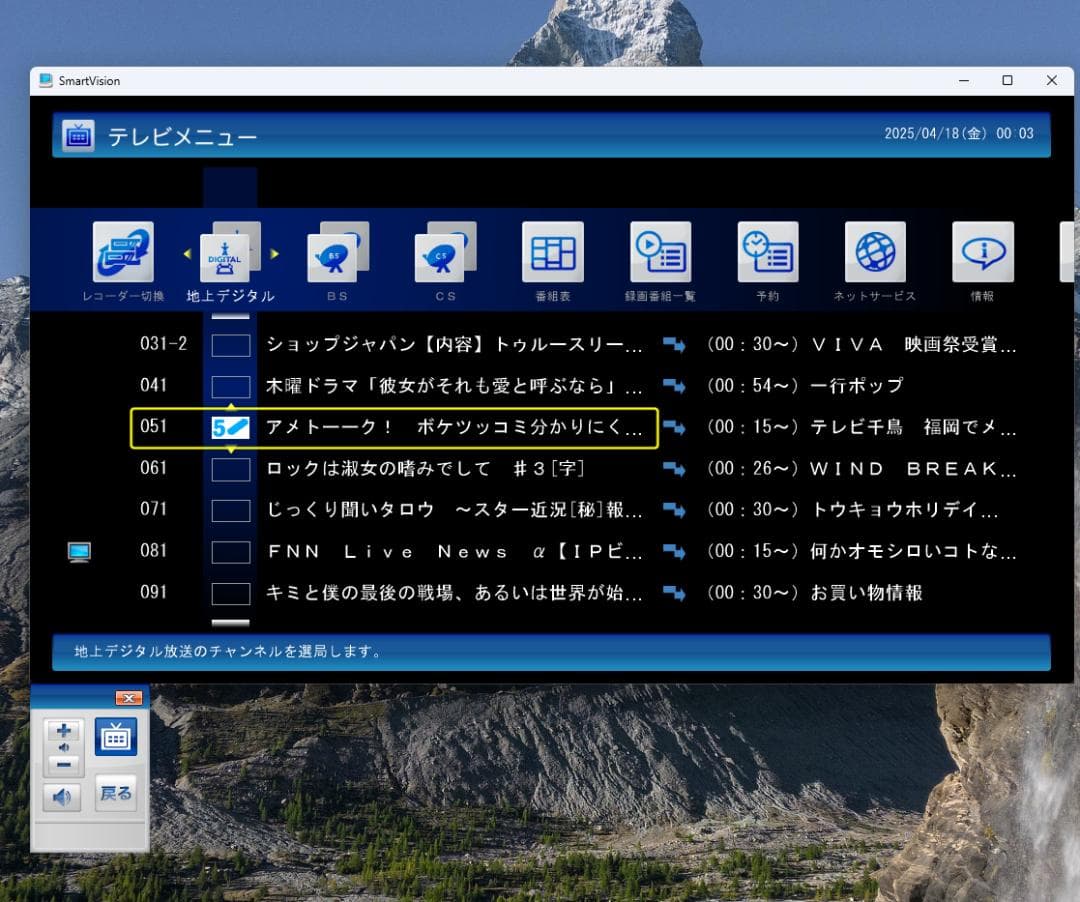The height and width of the screenshot is (902, 1080).
Task: Click the TV menu icon on the remote panel
Action: point(116,735)
